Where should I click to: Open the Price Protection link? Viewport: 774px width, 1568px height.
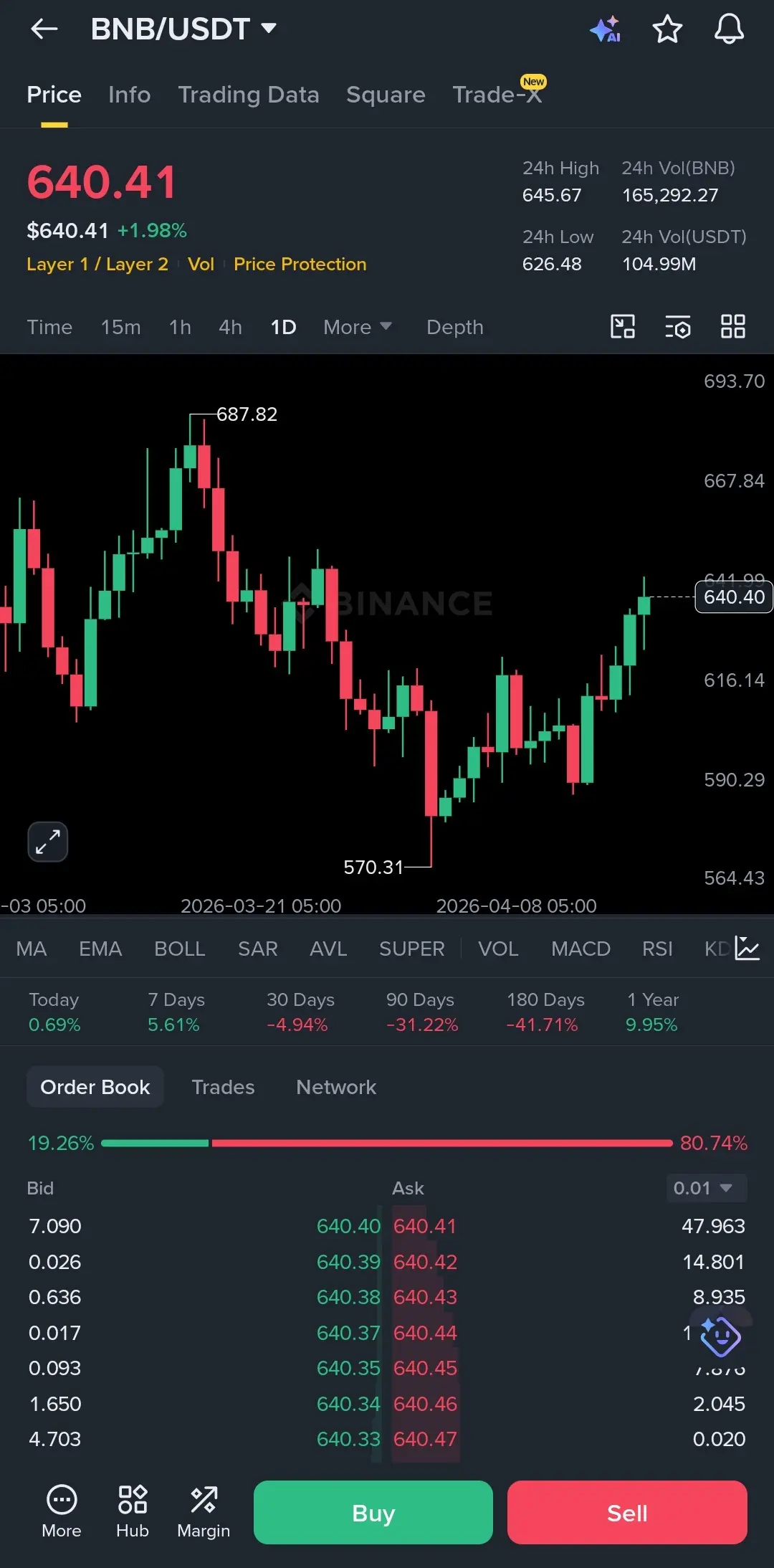tap(300, 264)
